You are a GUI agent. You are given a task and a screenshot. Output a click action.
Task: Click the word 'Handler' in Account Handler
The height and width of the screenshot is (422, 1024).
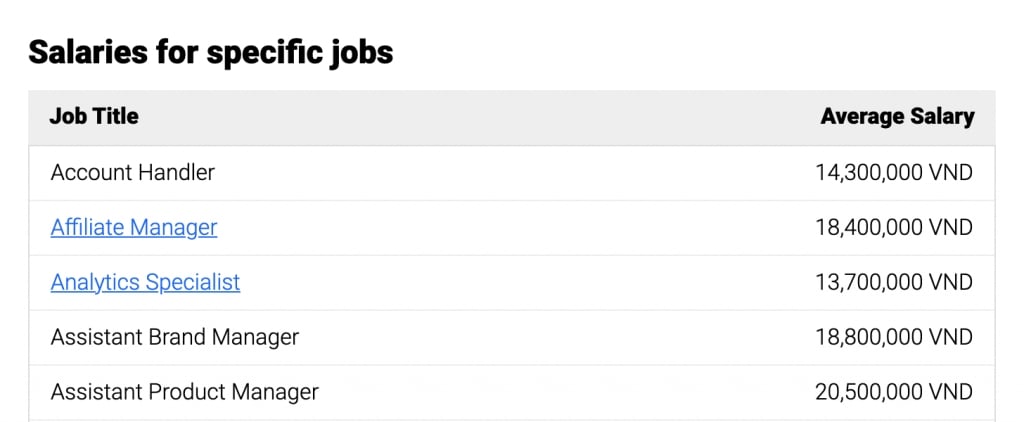click(x=175, y=173)
